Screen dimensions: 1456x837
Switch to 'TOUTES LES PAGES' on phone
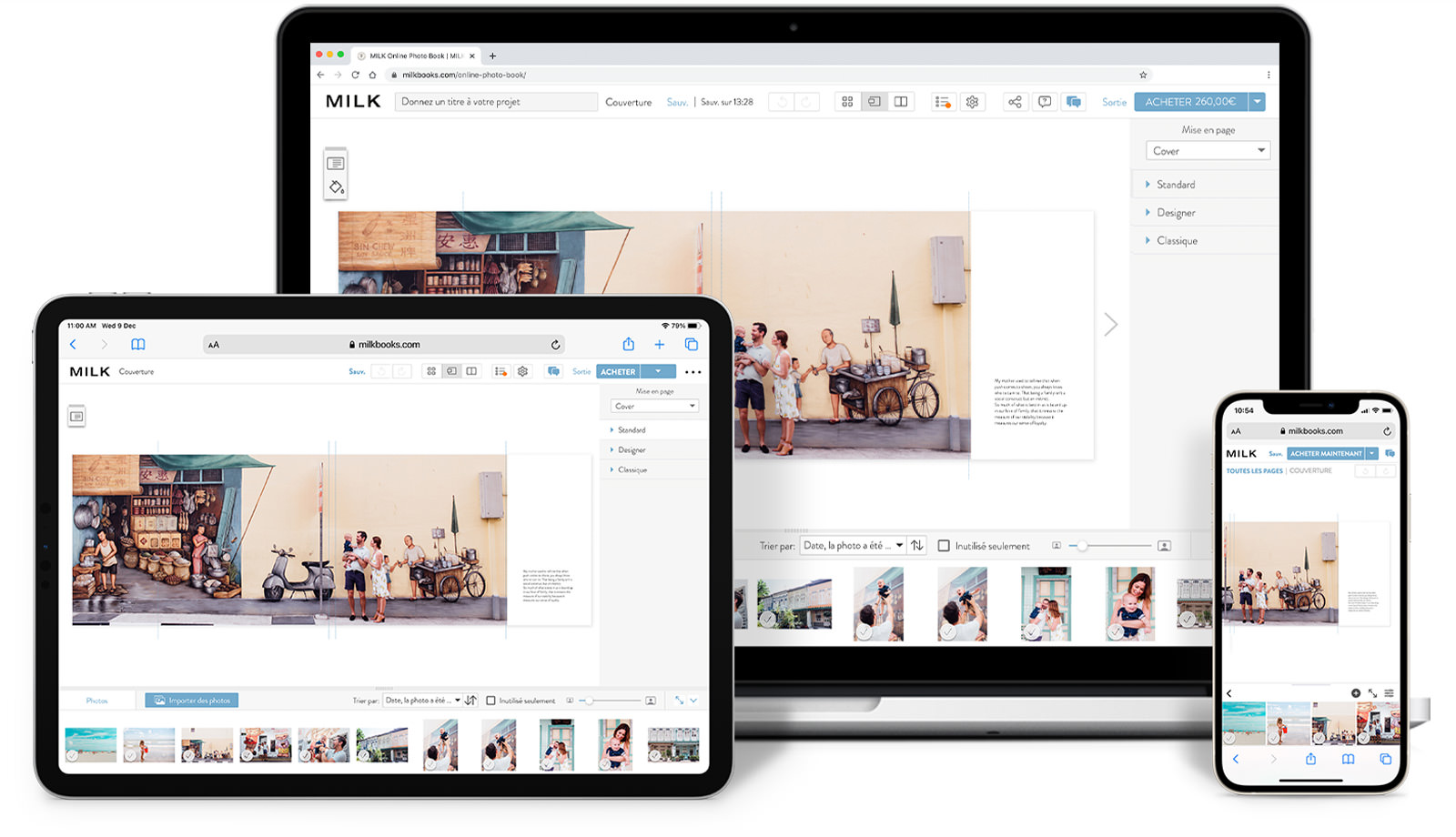[1254, 470]
